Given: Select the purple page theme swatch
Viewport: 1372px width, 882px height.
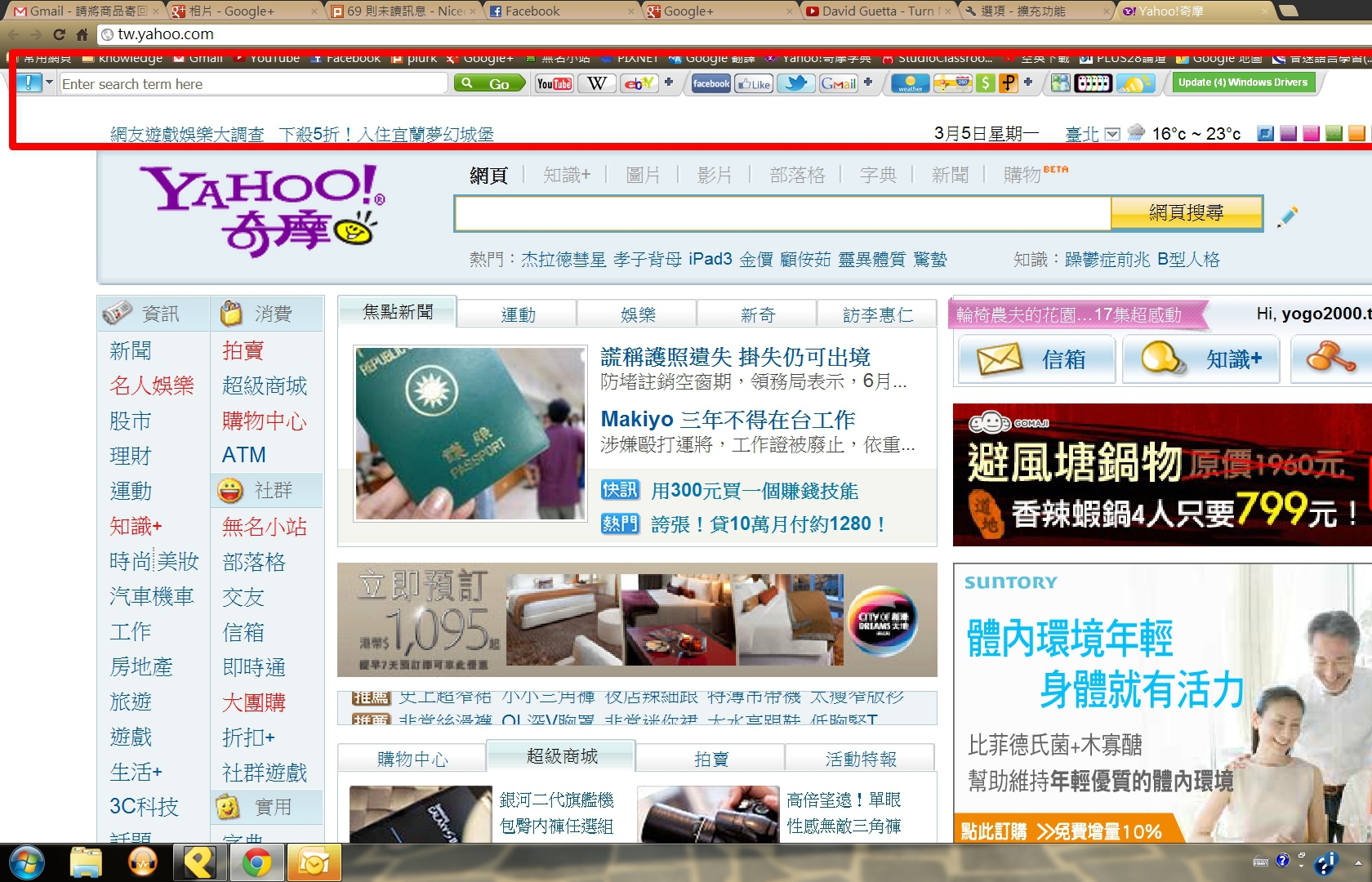Looking at the screenshot, I should 1288,133.
